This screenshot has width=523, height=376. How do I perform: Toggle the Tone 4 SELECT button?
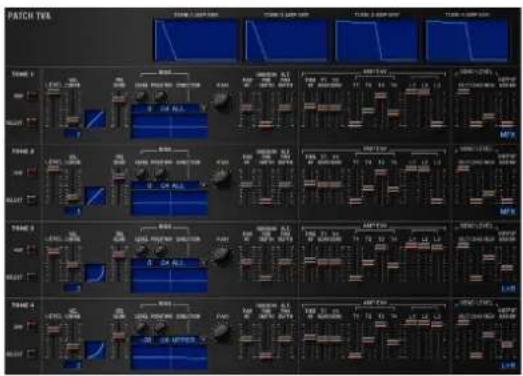tap(32, 353)
